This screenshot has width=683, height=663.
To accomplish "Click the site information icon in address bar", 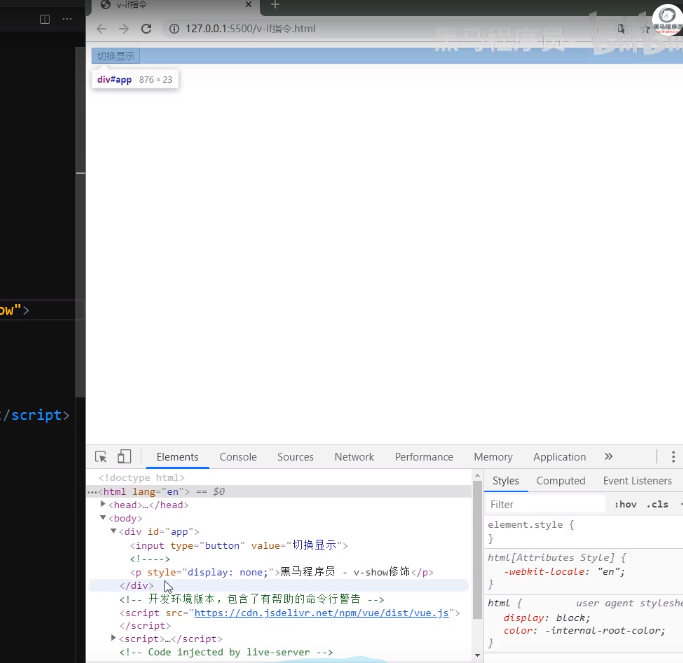I will [x=174, y=29].
